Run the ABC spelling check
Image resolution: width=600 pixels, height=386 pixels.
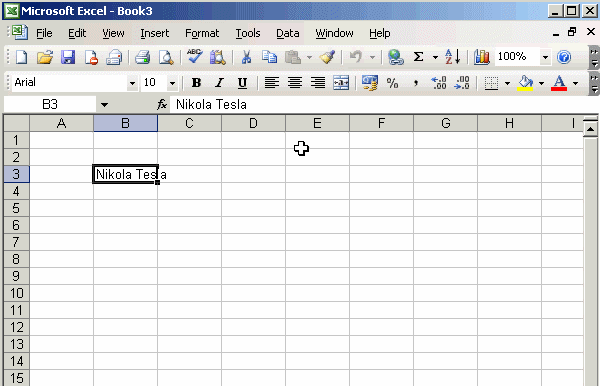194,57
